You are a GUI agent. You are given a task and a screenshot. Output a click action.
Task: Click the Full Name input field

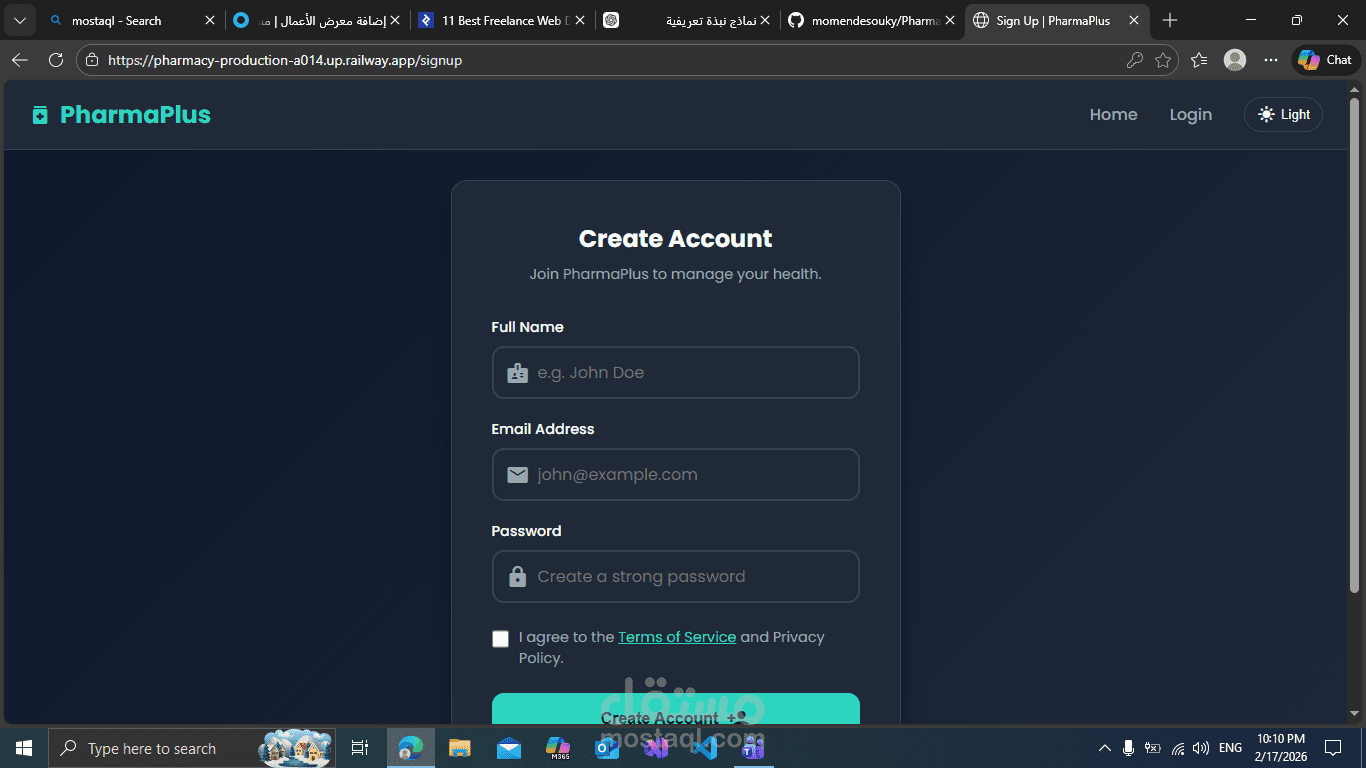click(x=675, y=373)
